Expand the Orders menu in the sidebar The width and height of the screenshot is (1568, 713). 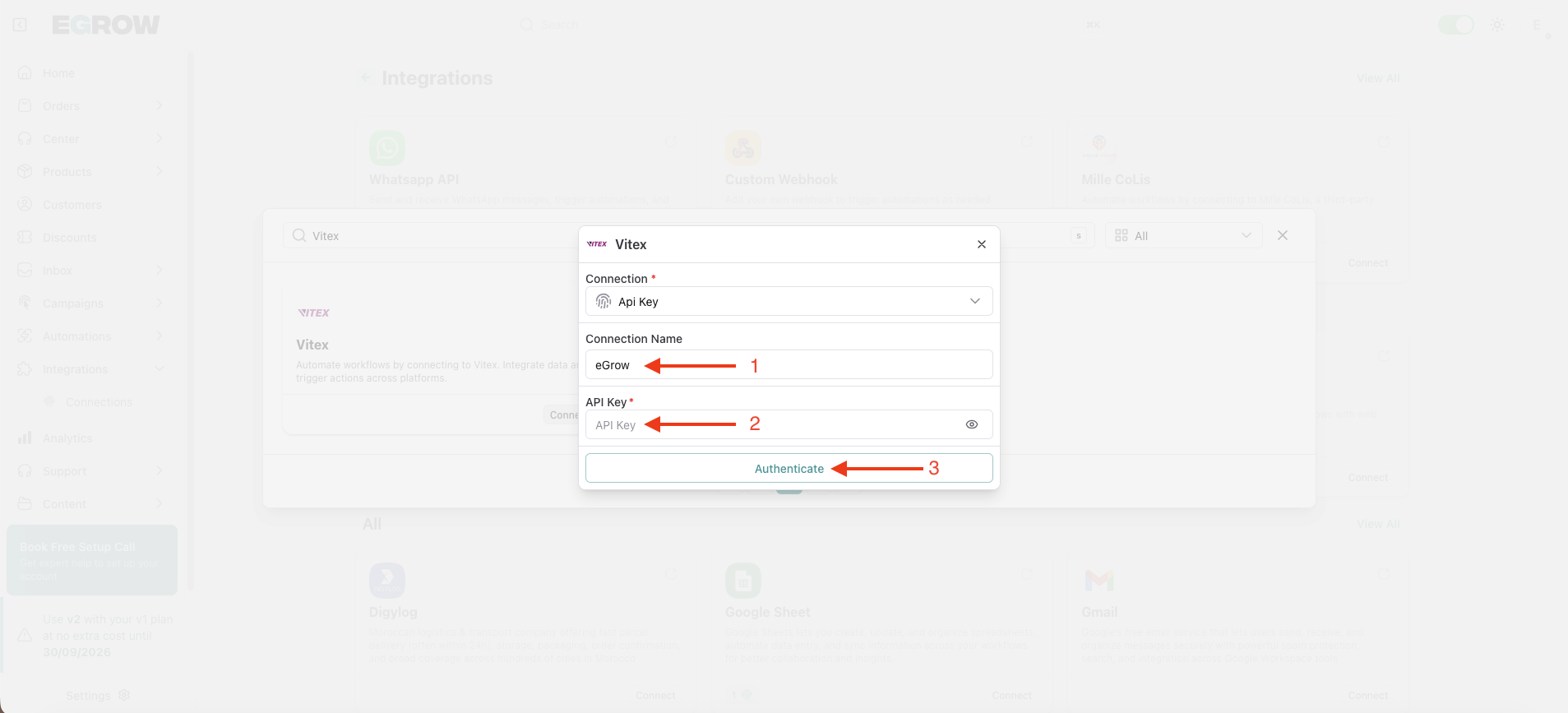click(160, 106)
